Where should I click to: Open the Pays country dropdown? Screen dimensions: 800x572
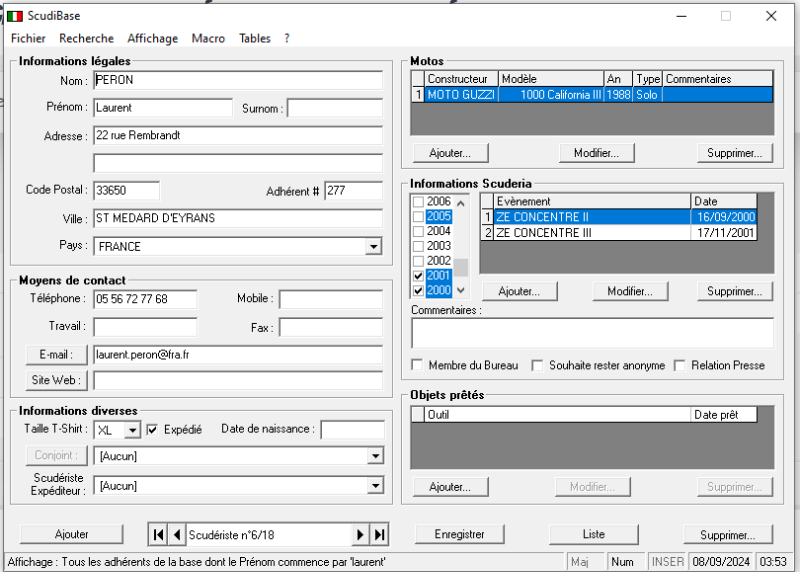point(373,247)
